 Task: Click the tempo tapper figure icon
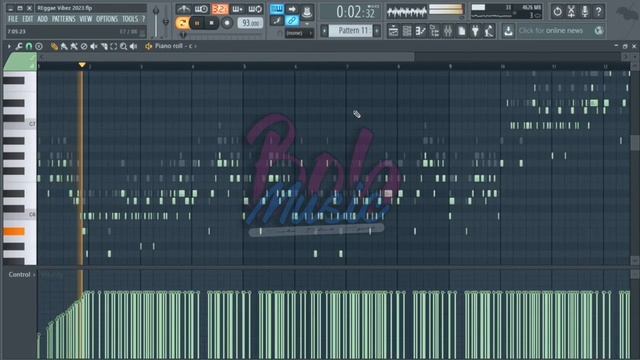click(489, 31)
